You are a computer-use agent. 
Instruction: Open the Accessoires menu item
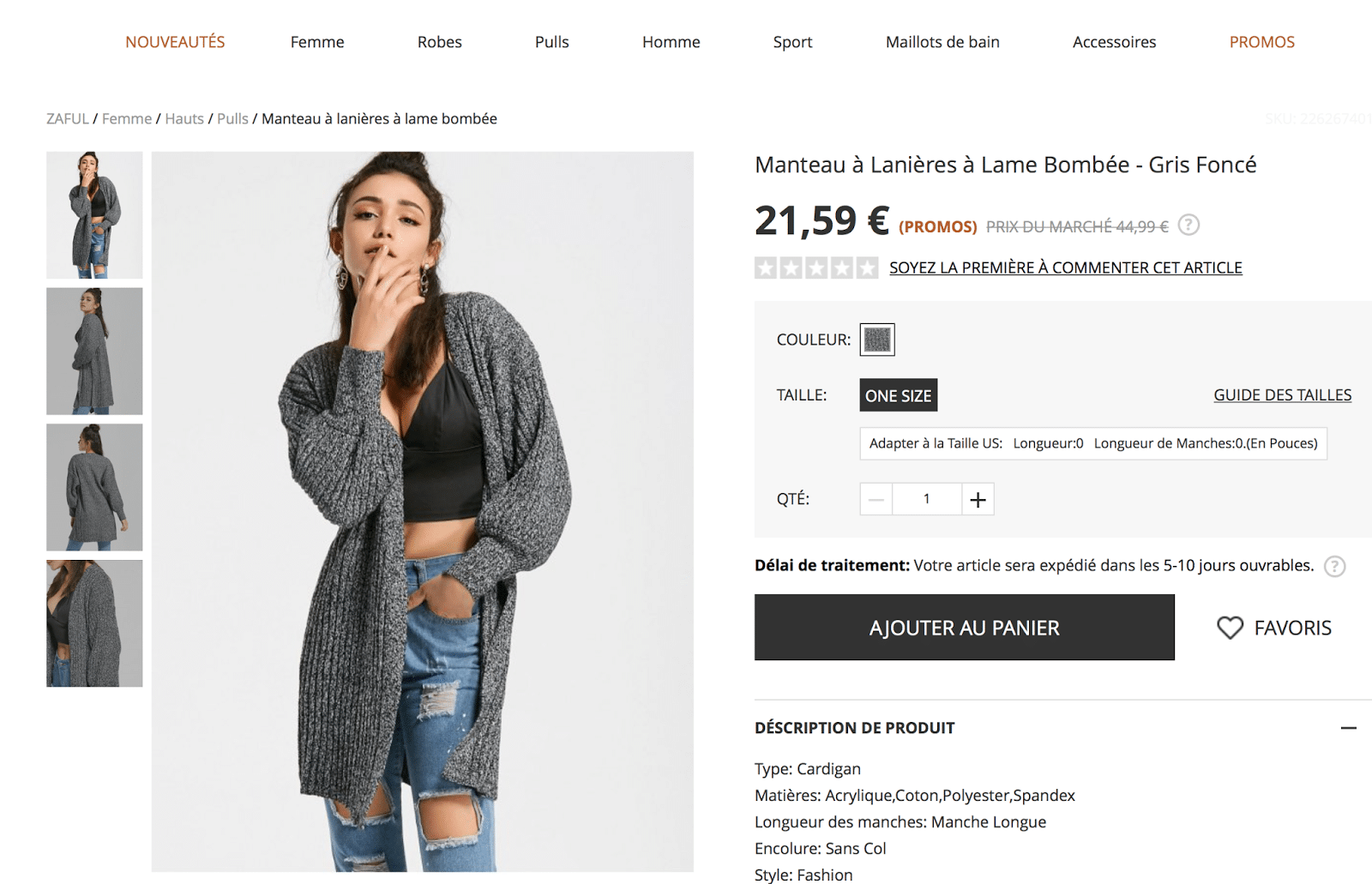[x=1114, y=42]
